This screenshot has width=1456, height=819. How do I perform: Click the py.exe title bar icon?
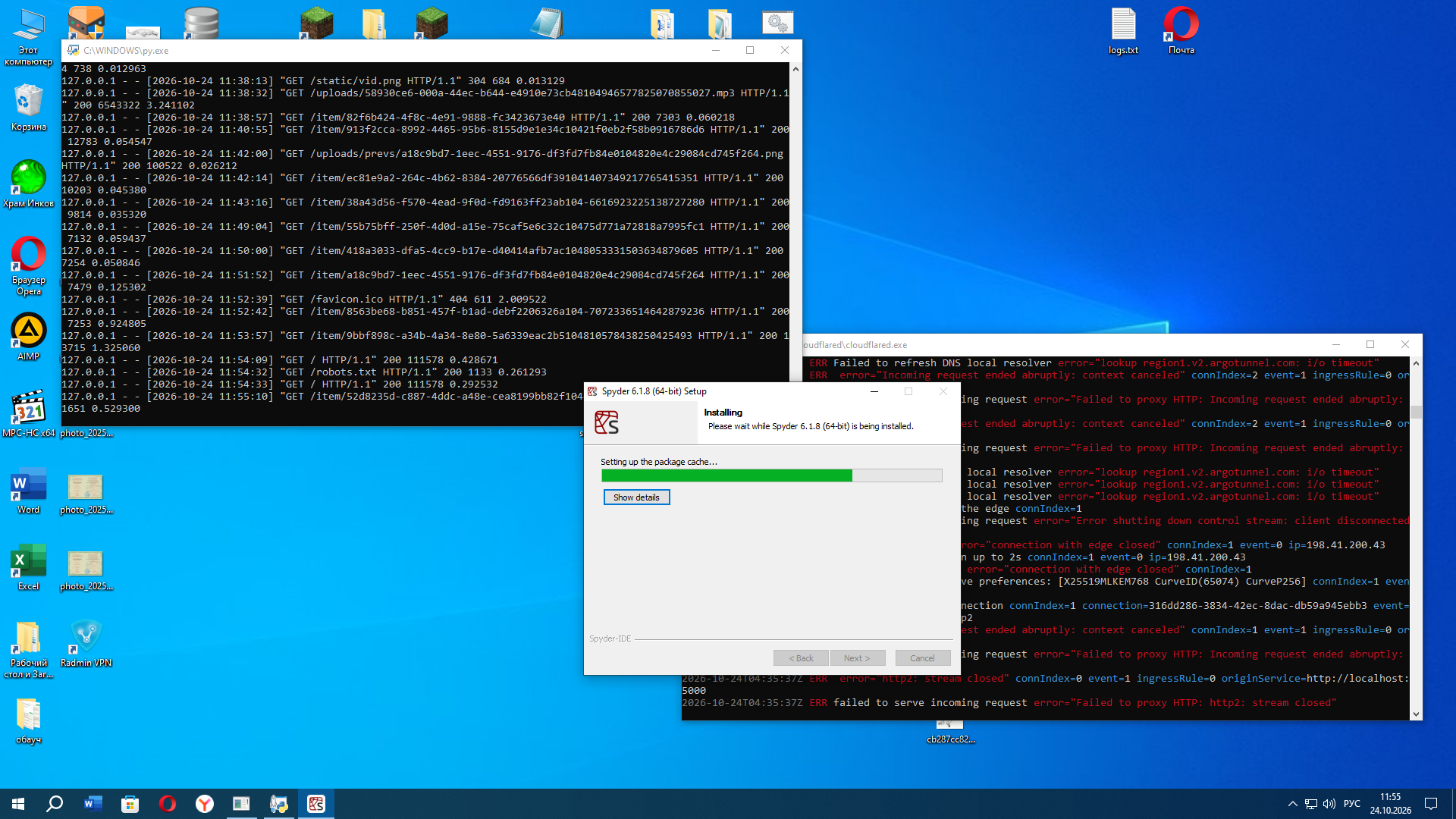pyautogui.click(x=73, y=50)
